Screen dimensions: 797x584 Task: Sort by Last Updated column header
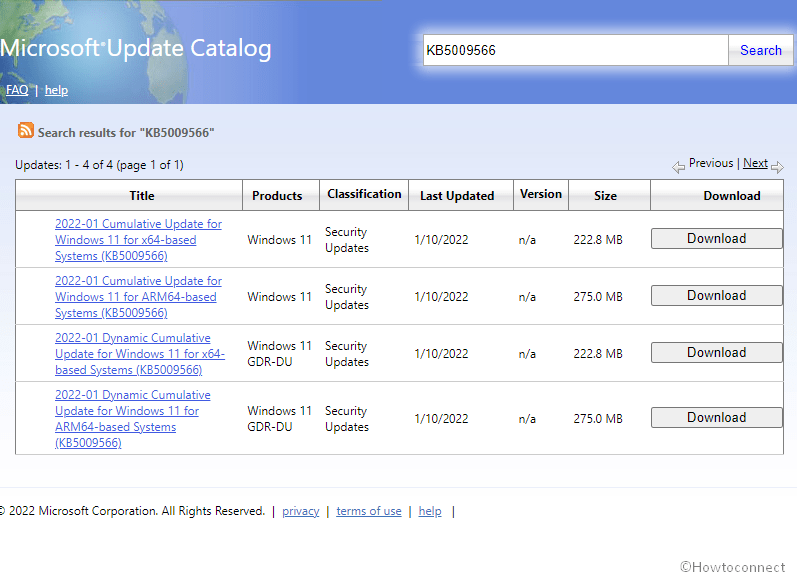(457, 196)
